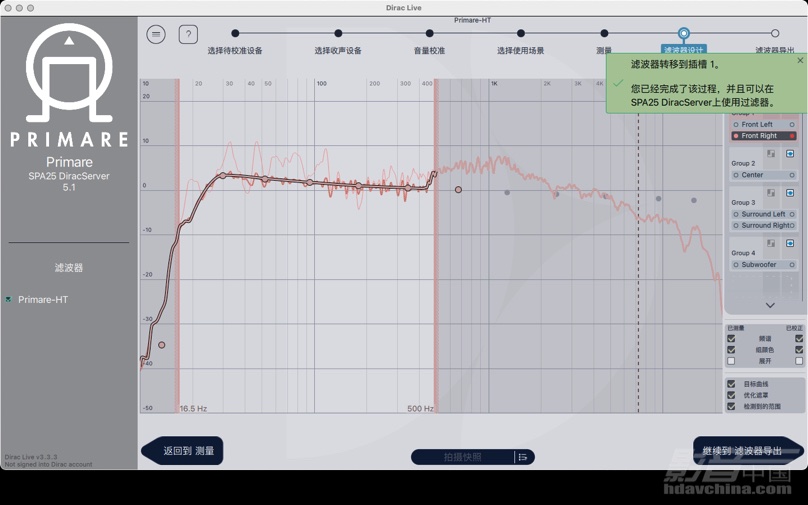
Task: Click the macOS window minimize button
Action: [x=19, y=8]
